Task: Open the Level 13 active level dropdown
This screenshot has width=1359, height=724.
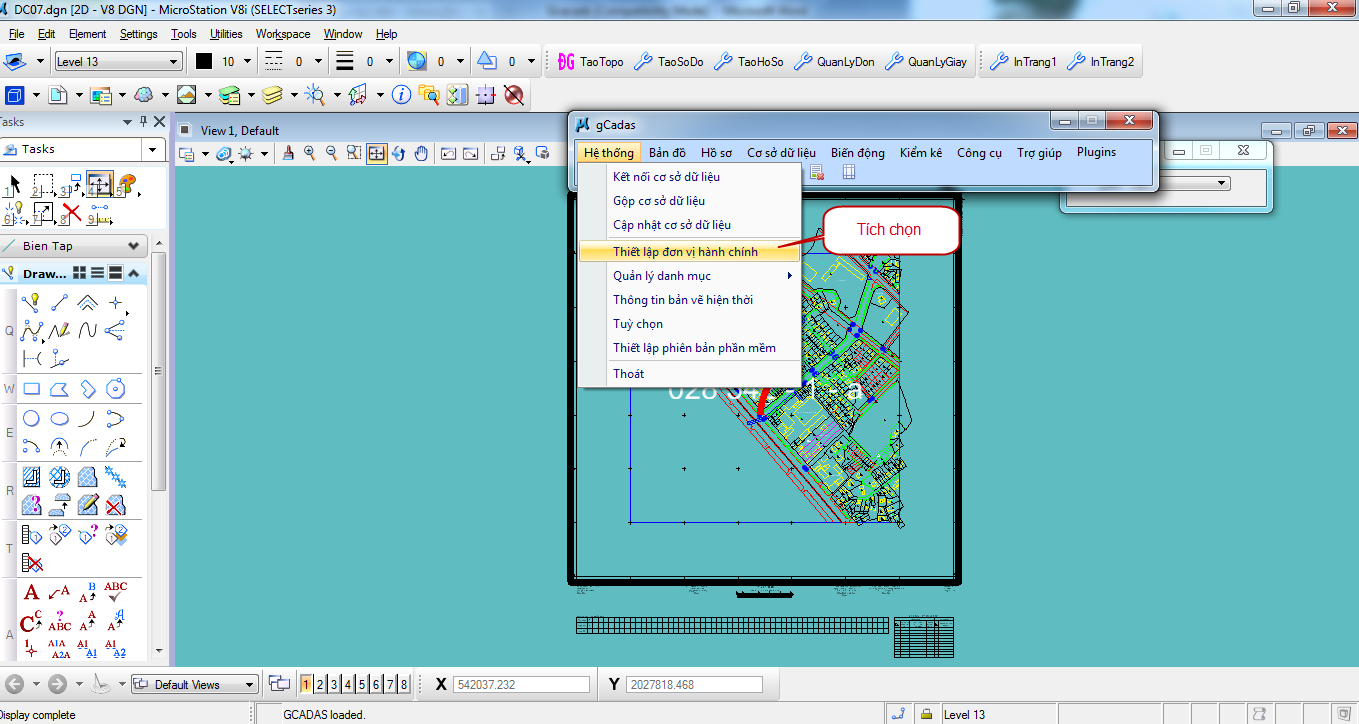Action: (x=118, y=62)
